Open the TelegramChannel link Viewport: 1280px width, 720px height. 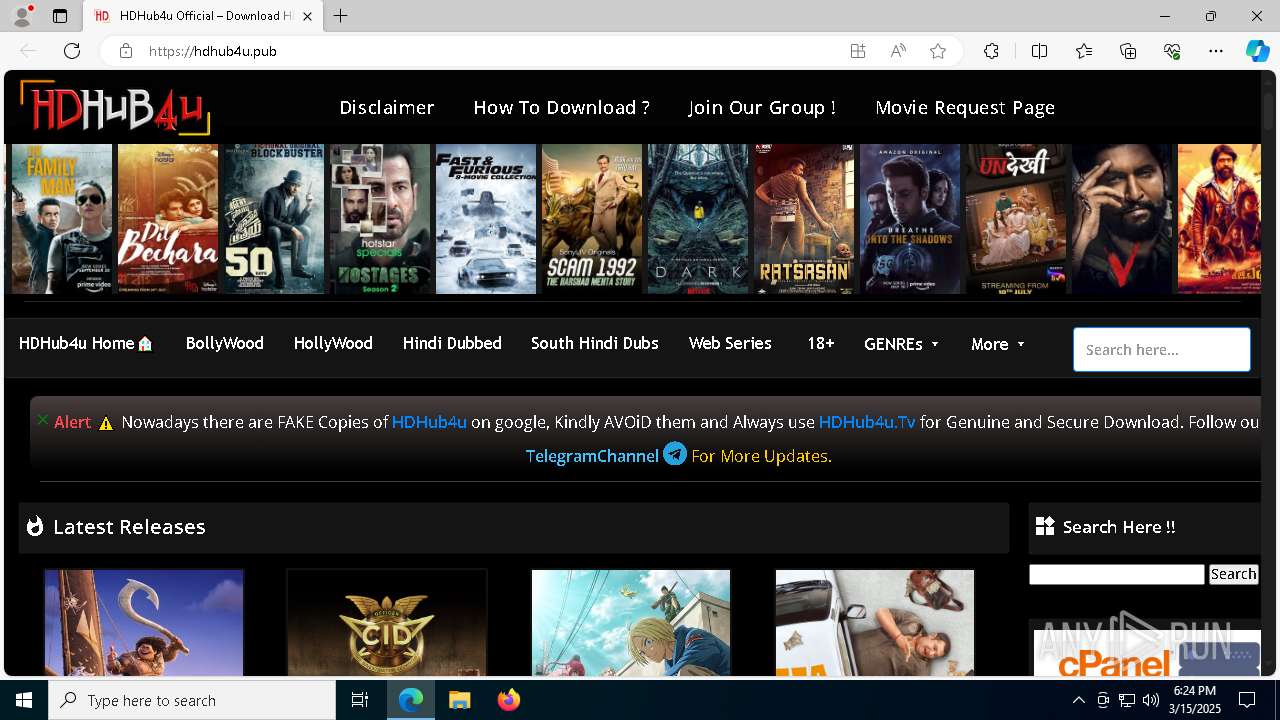[x=592, y=456]
